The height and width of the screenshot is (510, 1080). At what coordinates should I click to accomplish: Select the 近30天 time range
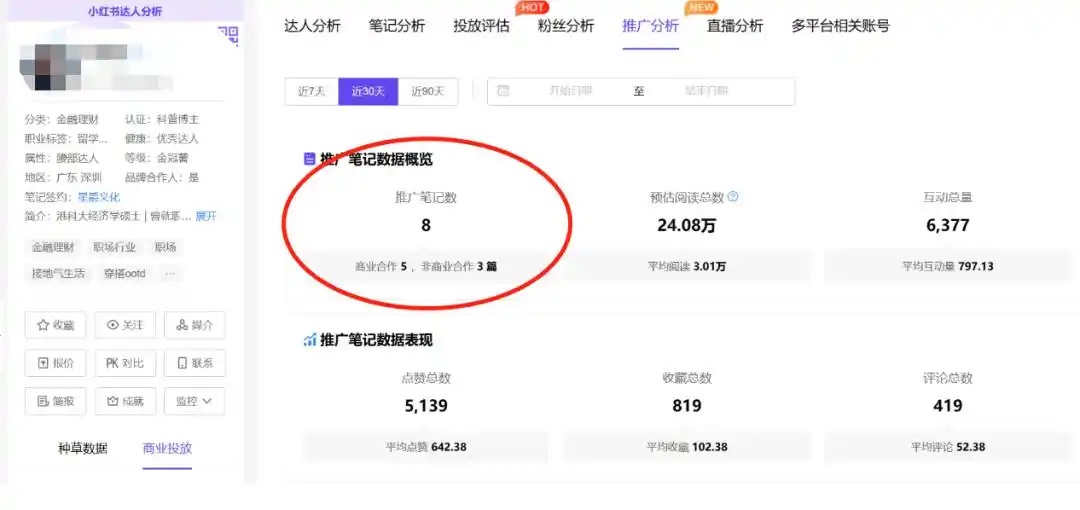click(368, 92)
